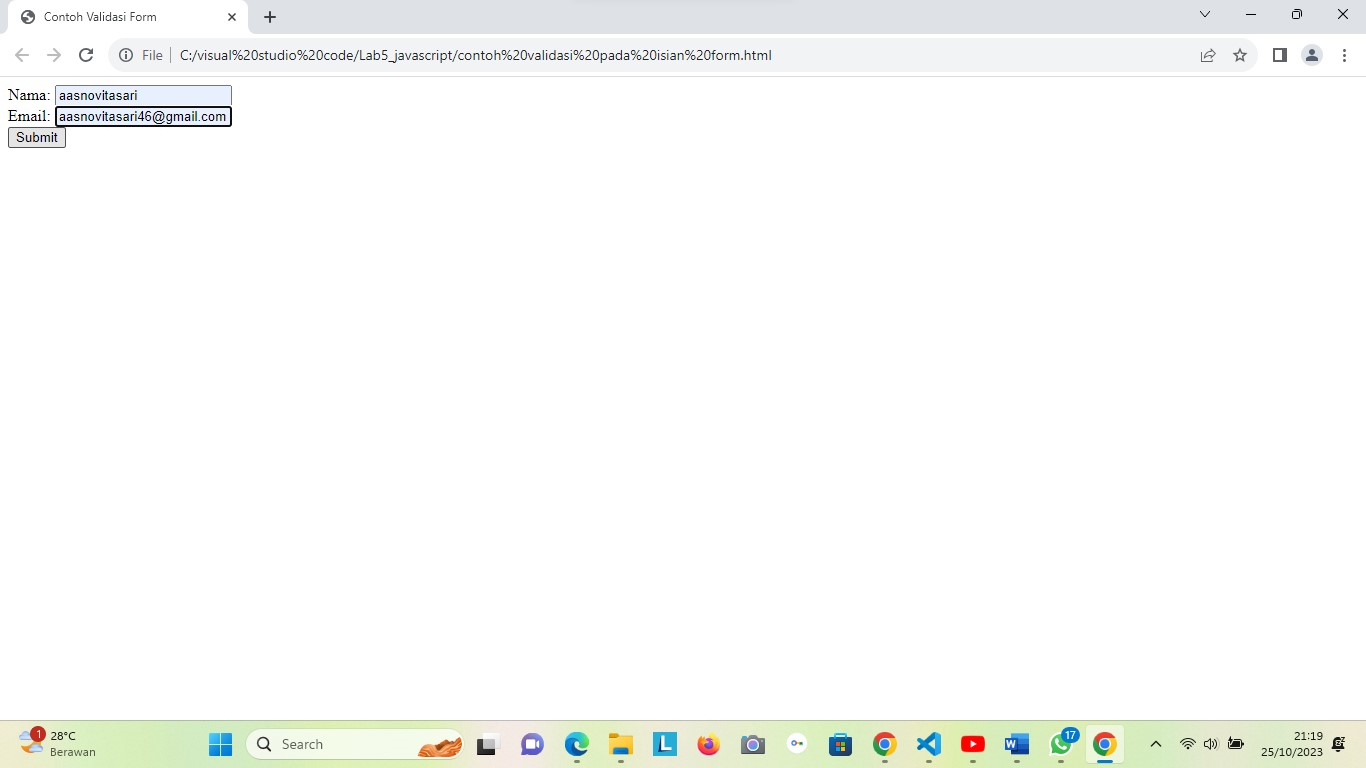Open YouTube from the taskbar

[972, 744]
